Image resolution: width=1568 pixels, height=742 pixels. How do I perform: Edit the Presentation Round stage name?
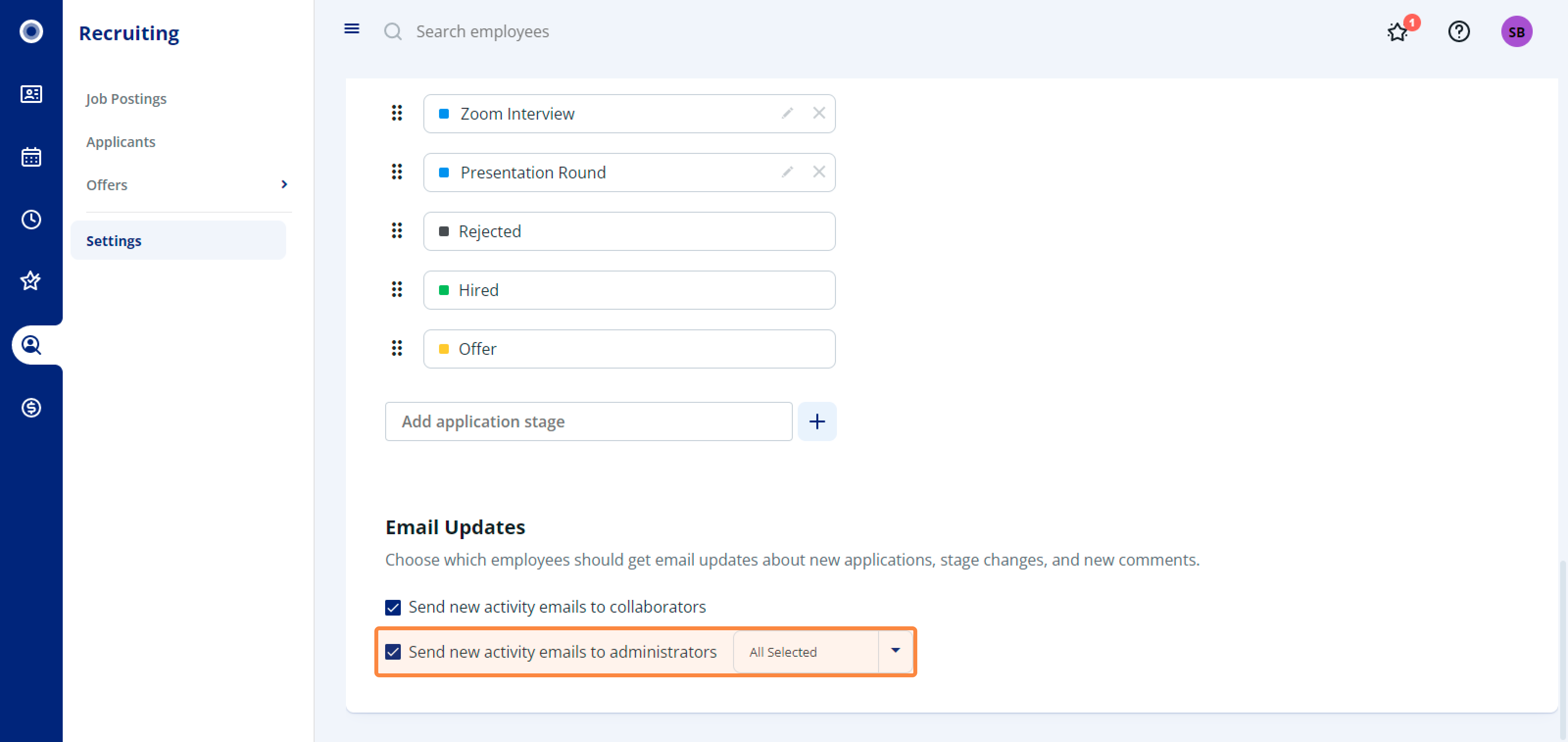point(787,172)
